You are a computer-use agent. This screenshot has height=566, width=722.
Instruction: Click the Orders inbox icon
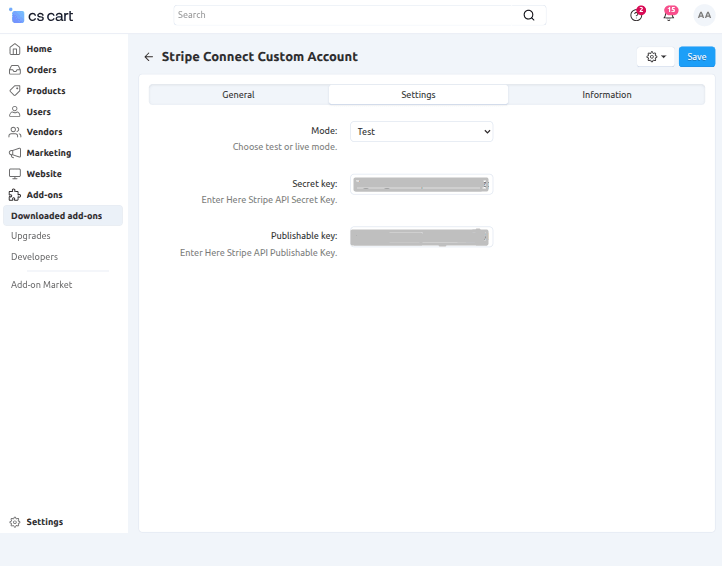pyautogui.click(x=15, y=70)
